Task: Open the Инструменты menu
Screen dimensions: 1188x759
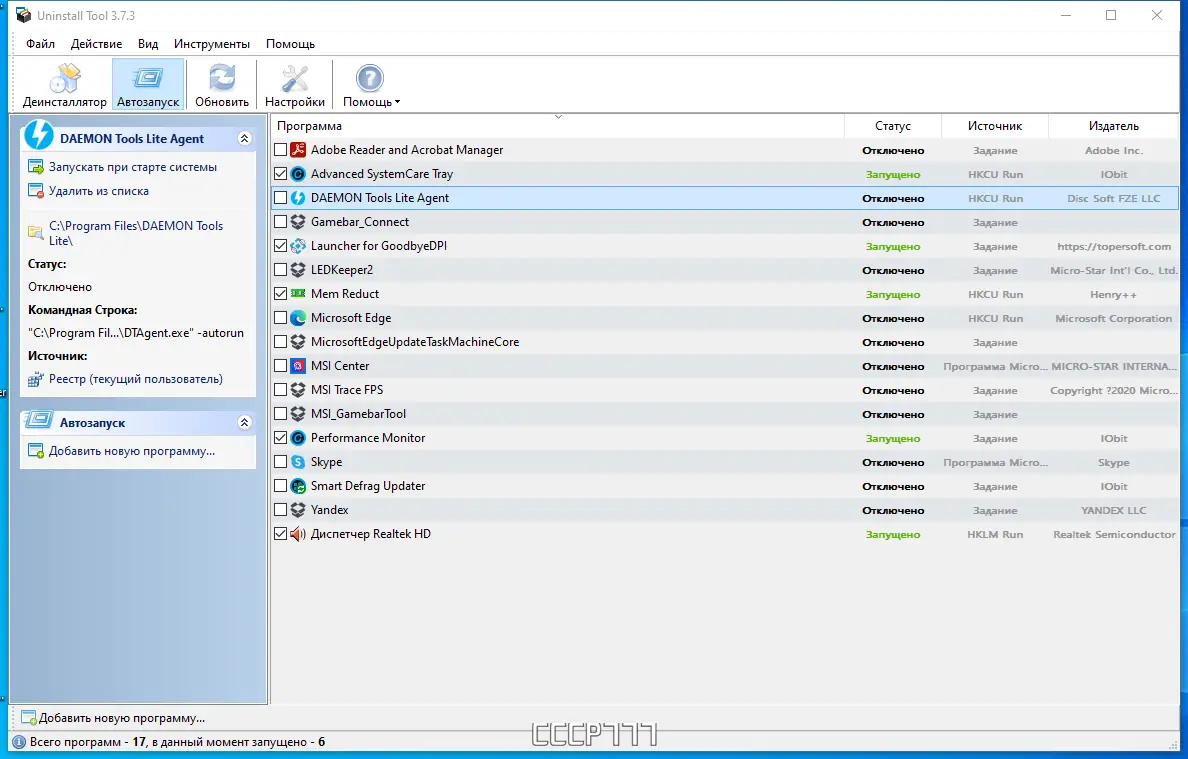Action: 211,44
